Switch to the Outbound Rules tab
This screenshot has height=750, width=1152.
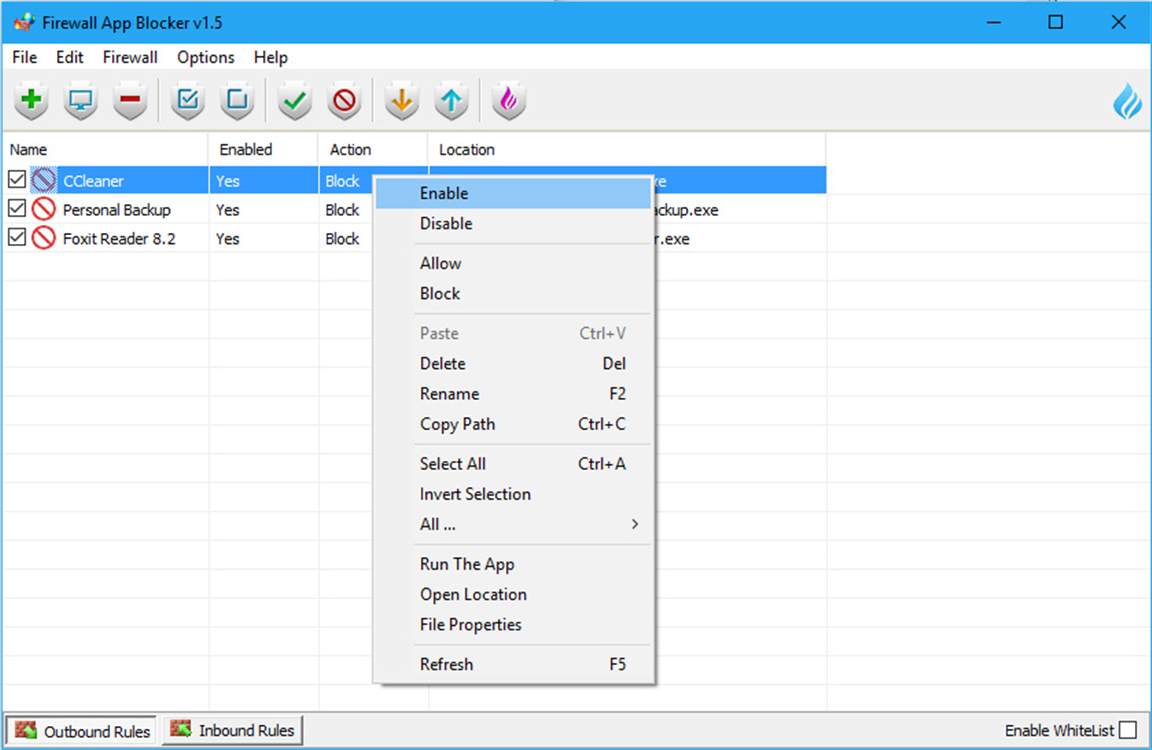(x=82, y=731)
